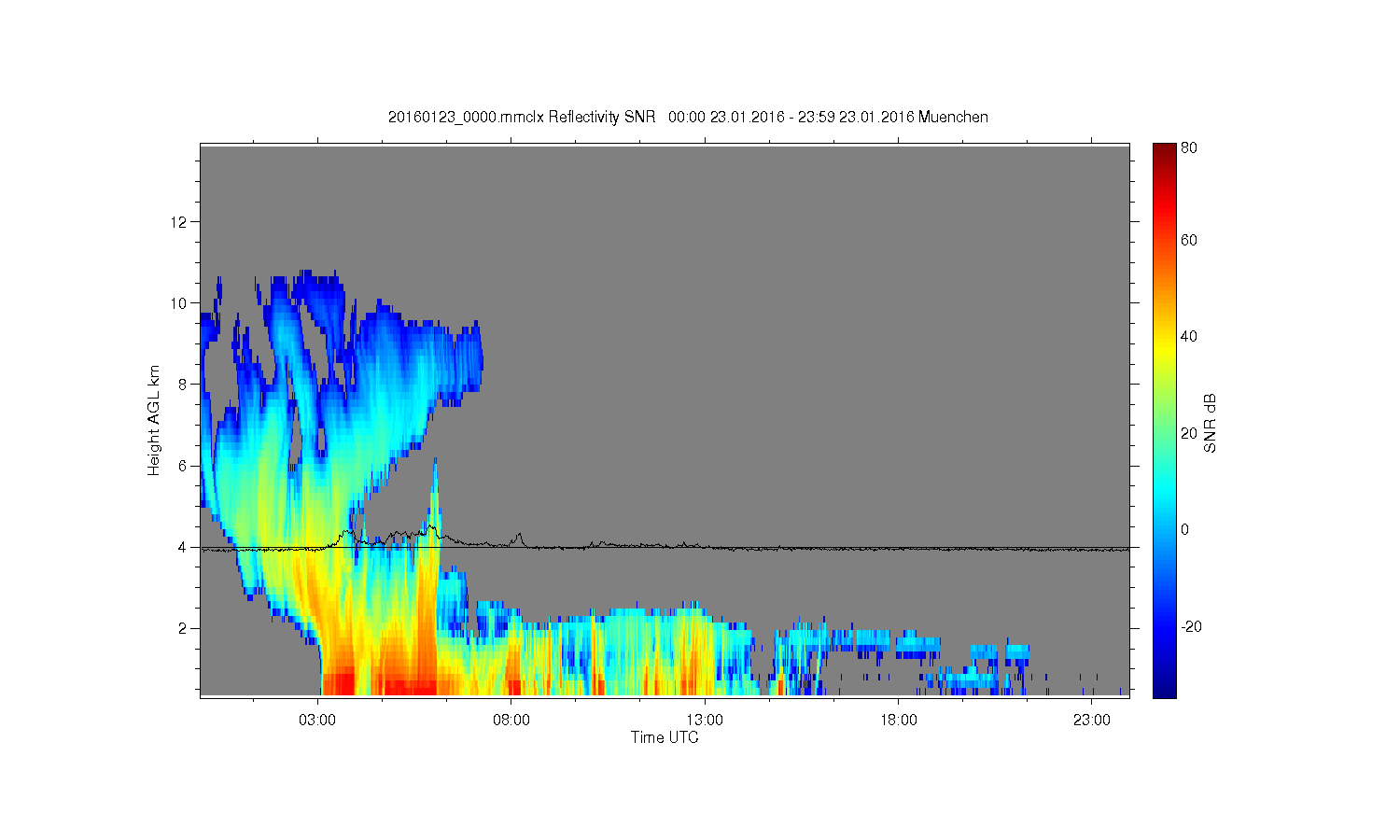Image resolution: width=1400 pixels, height=840 pixels.
Task: Click the 03:00 time tick label
Action: point(317,721)
